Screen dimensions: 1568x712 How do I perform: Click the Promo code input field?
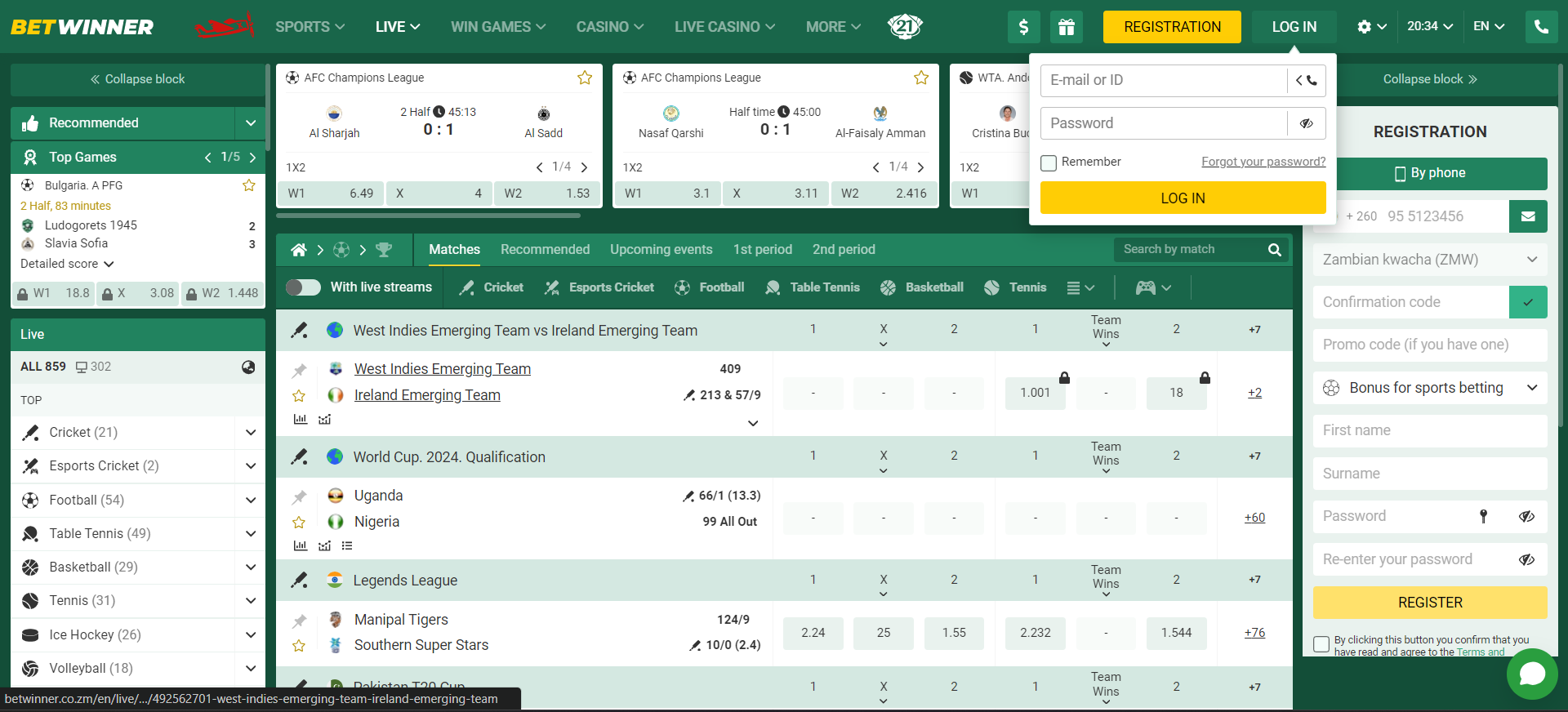point(1430,345)
